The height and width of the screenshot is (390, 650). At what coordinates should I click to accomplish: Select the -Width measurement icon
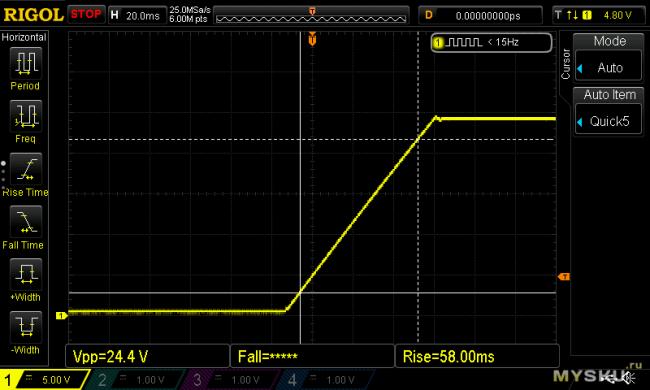click(x=26, y=327)
